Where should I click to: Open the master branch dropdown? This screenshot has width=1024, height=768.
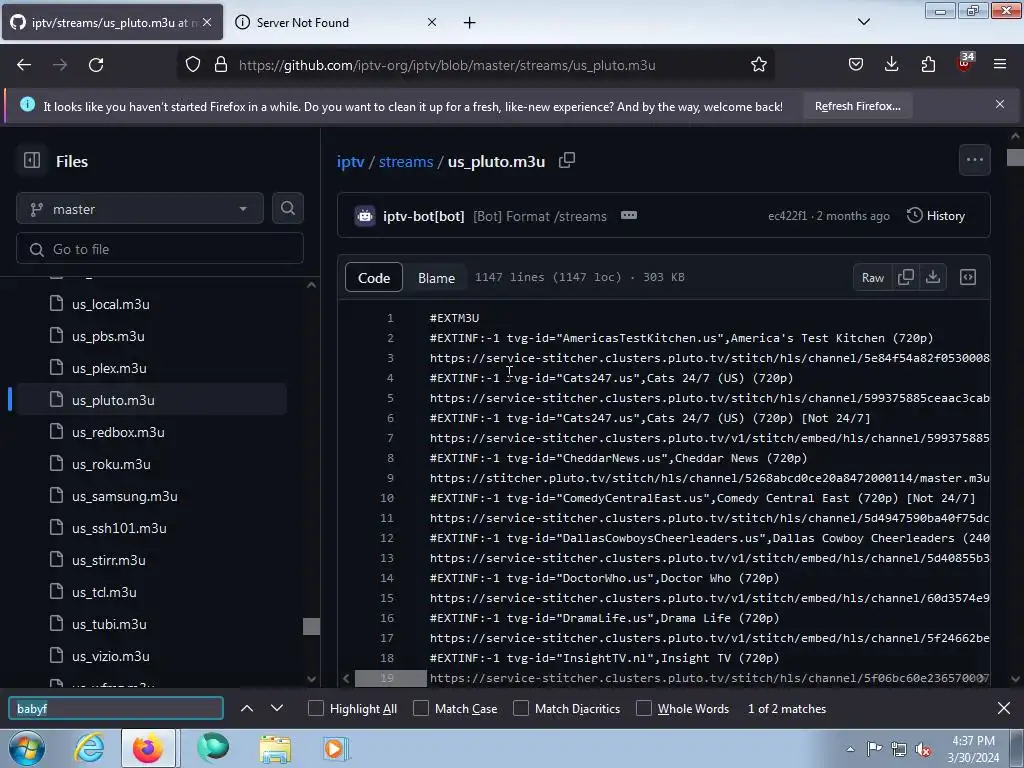point(140,209)
